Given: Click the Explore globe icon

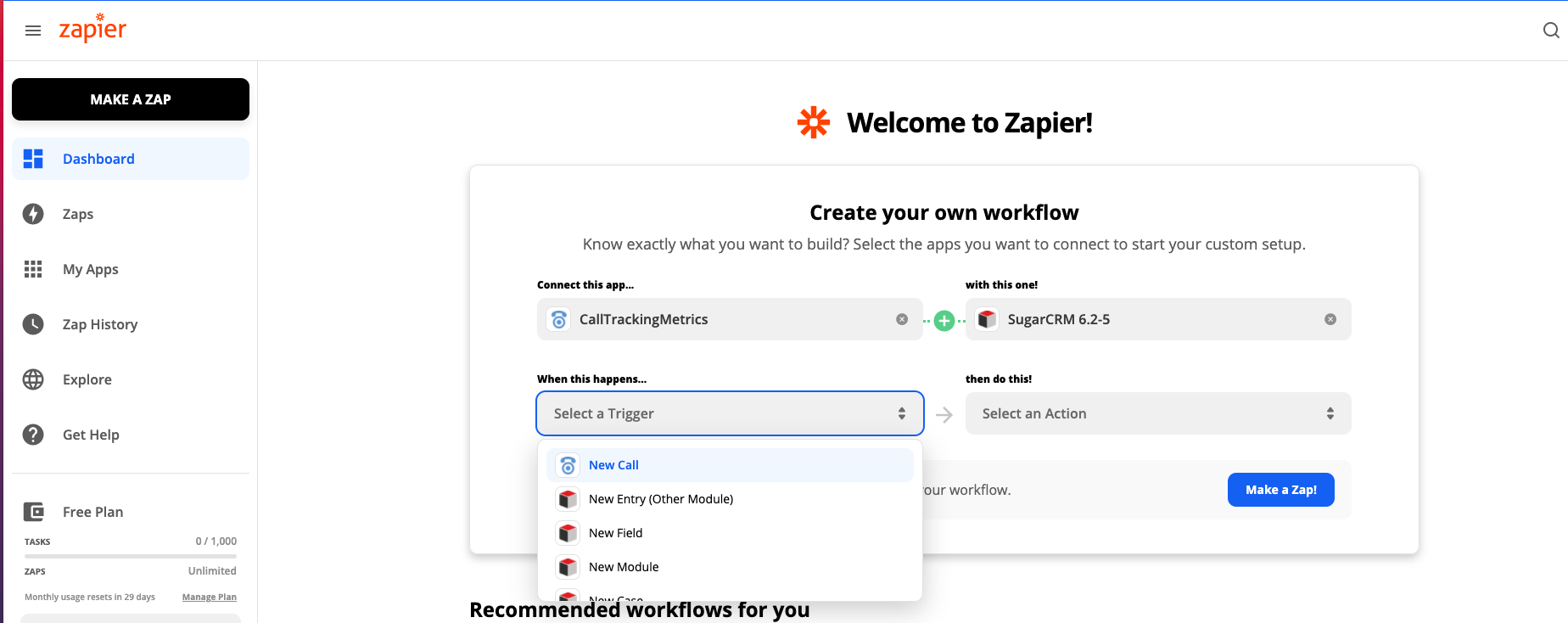Looking at the screenshot, I should tap(33, 379).
